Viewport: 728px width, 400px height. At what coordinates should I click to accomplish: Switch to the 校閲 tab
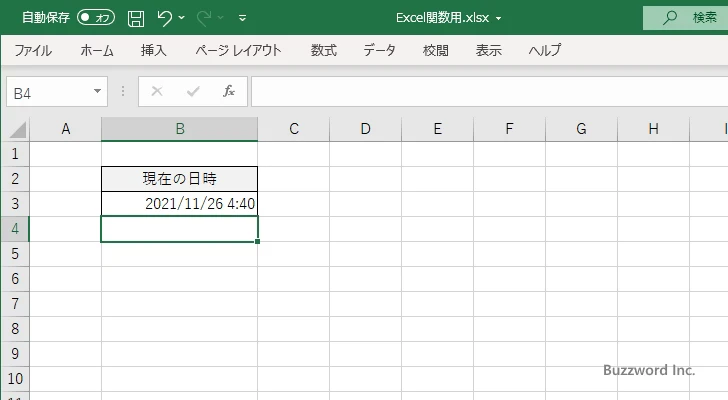(436, 50)
